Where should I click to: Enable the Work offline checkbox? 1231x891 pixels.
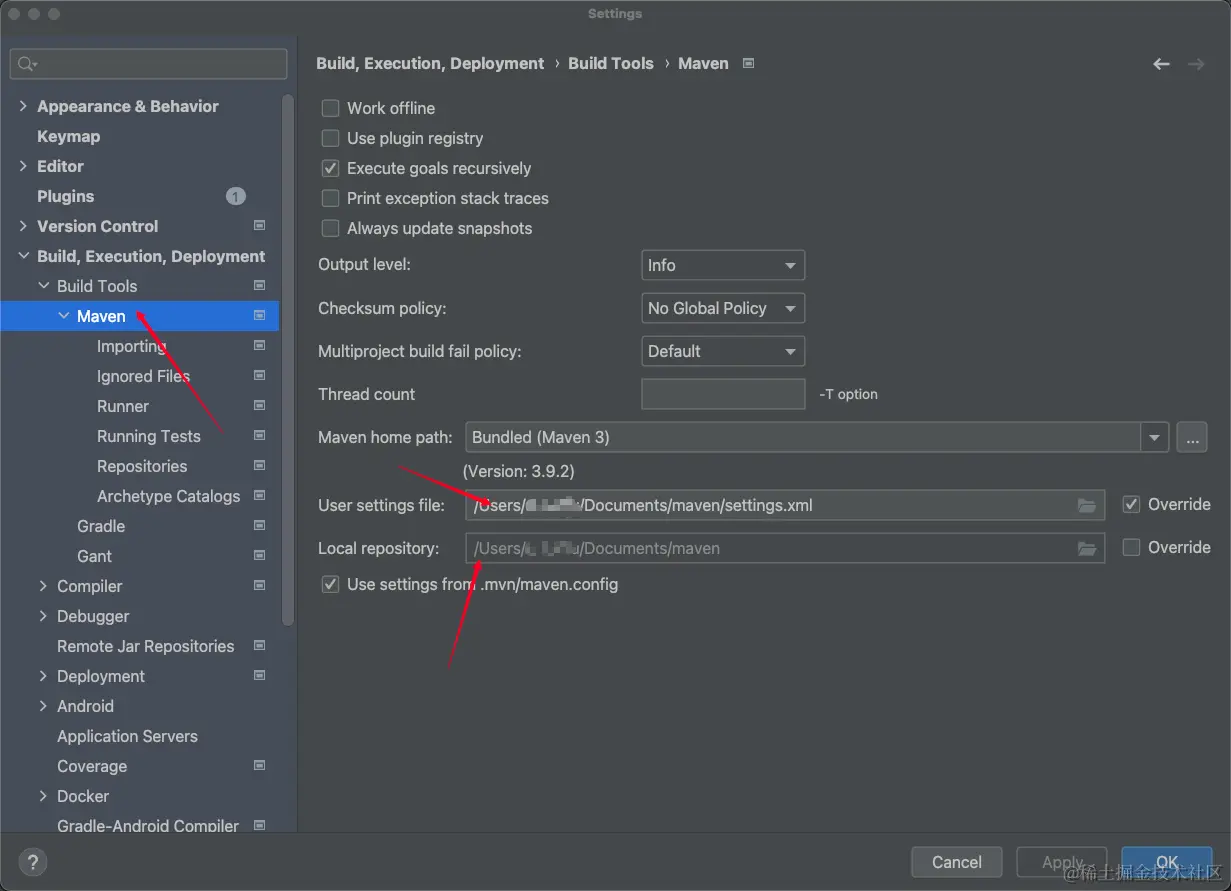click(x=330, y=108)
